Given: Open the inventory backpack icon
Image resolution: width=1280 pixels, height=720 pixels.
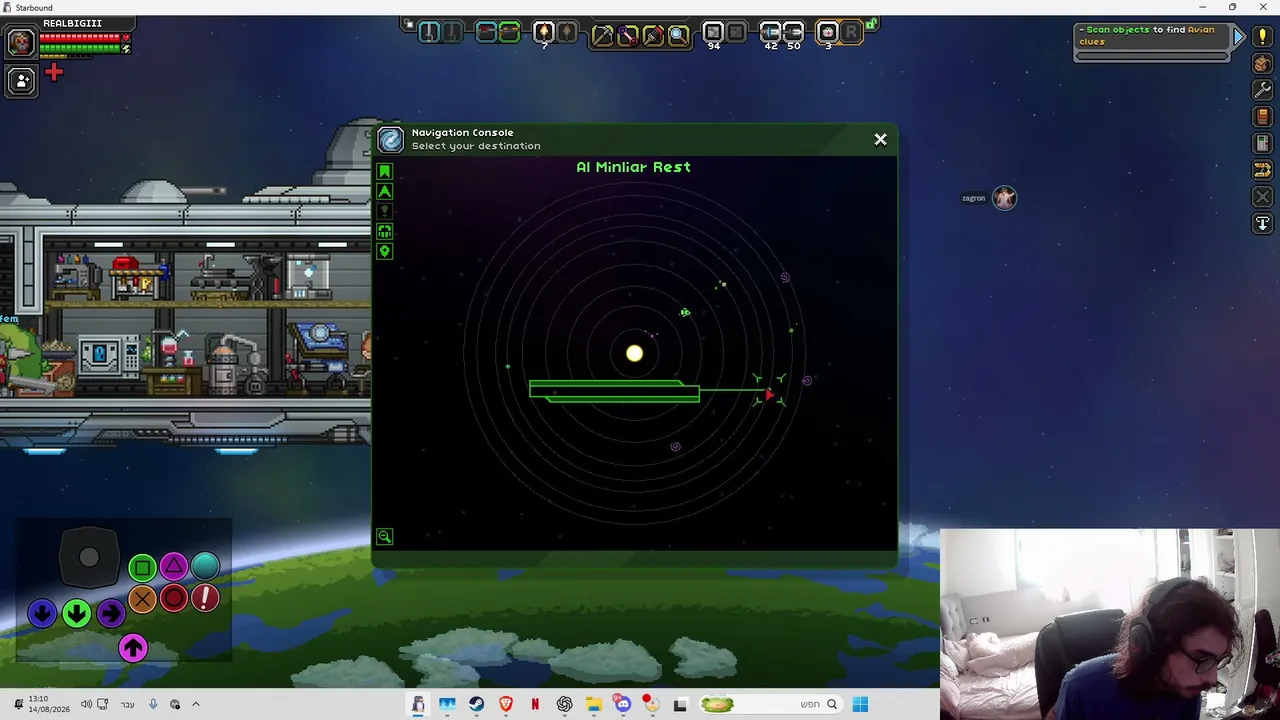Looking at the screenshot, I should point(1262,64).
